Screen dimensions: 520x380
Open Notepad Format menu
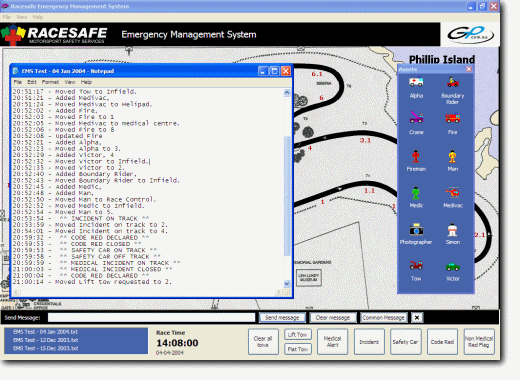[50, 82]
